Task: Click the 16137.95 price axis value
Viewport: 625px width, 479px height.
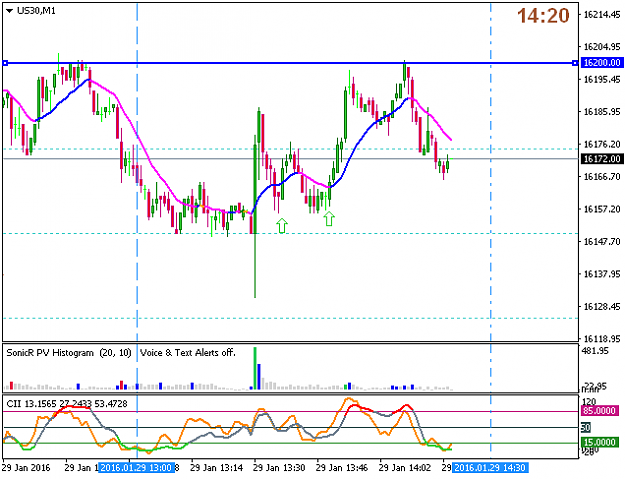Action: coord(602,274)
